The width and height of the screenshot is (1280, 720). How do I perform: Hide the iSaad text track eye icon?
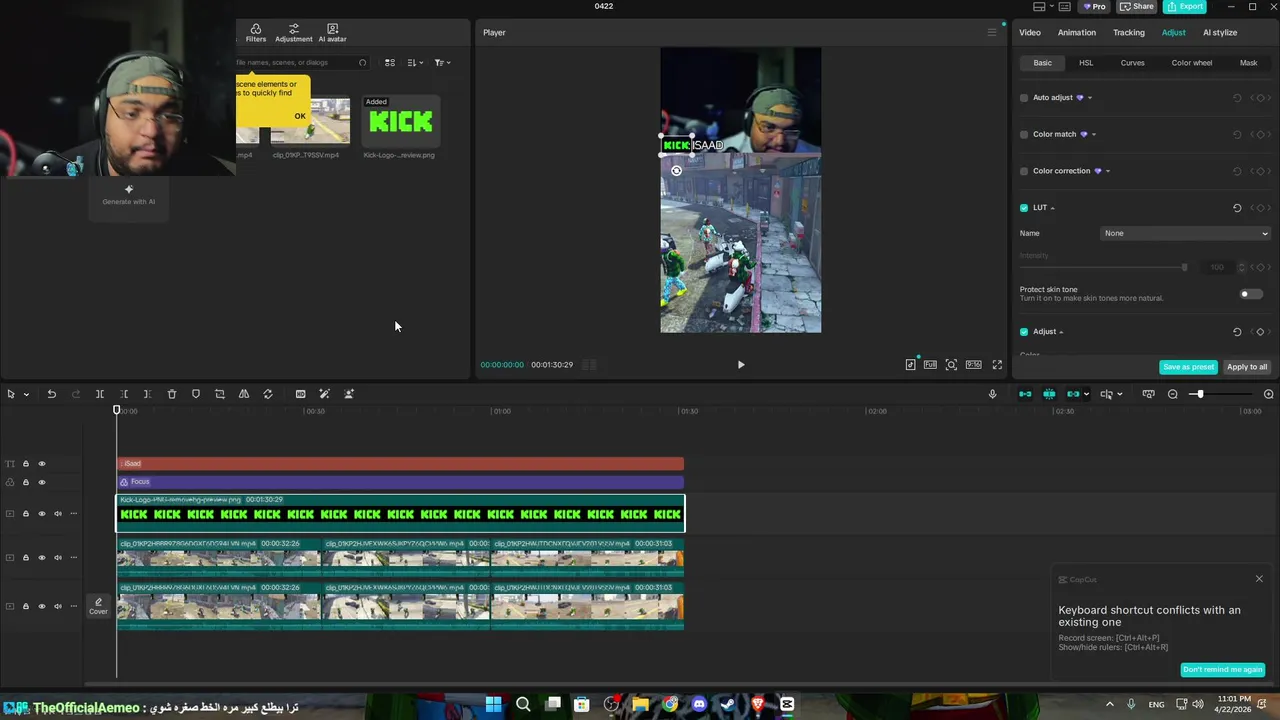point(42,464)
